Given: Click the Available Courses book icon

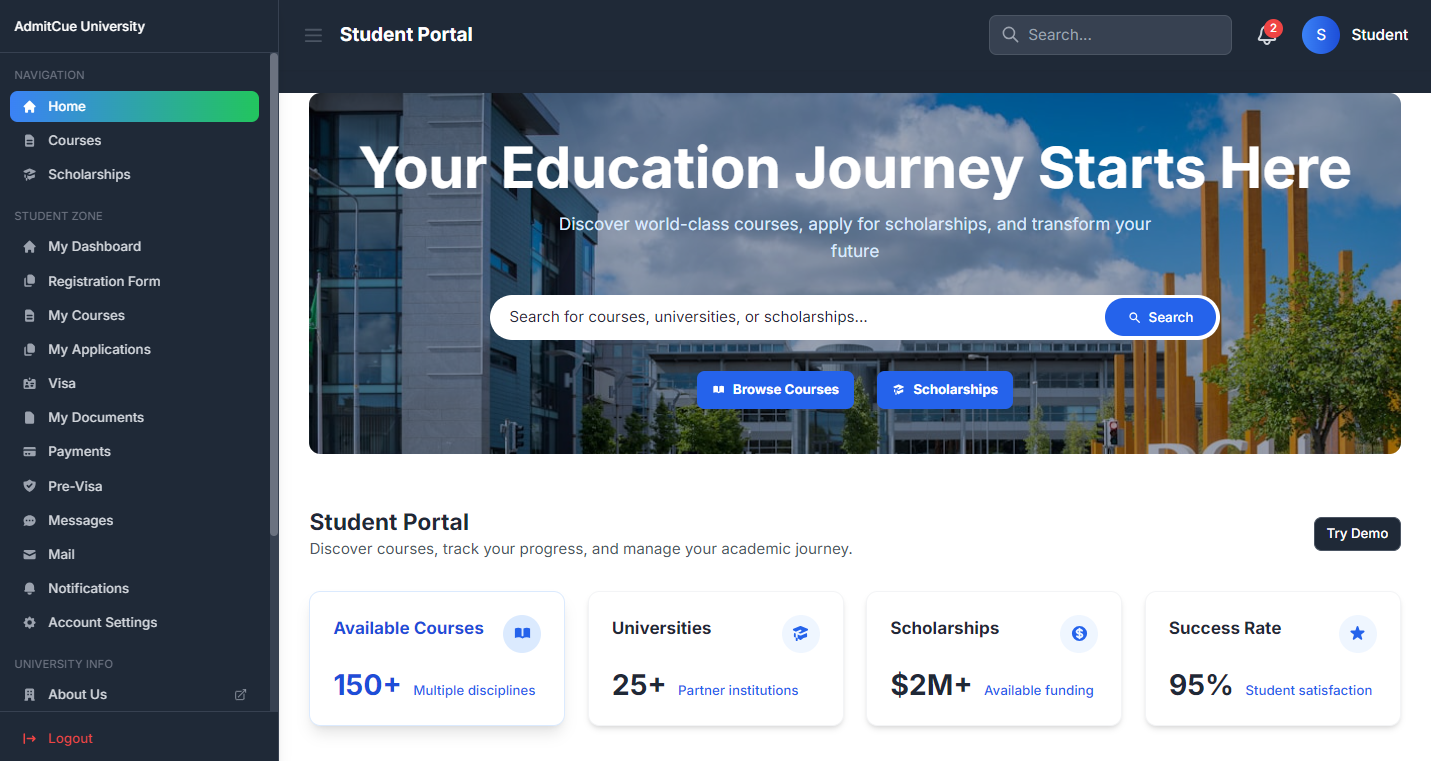Looking at the screenshot, I should (x=521, y=633).
